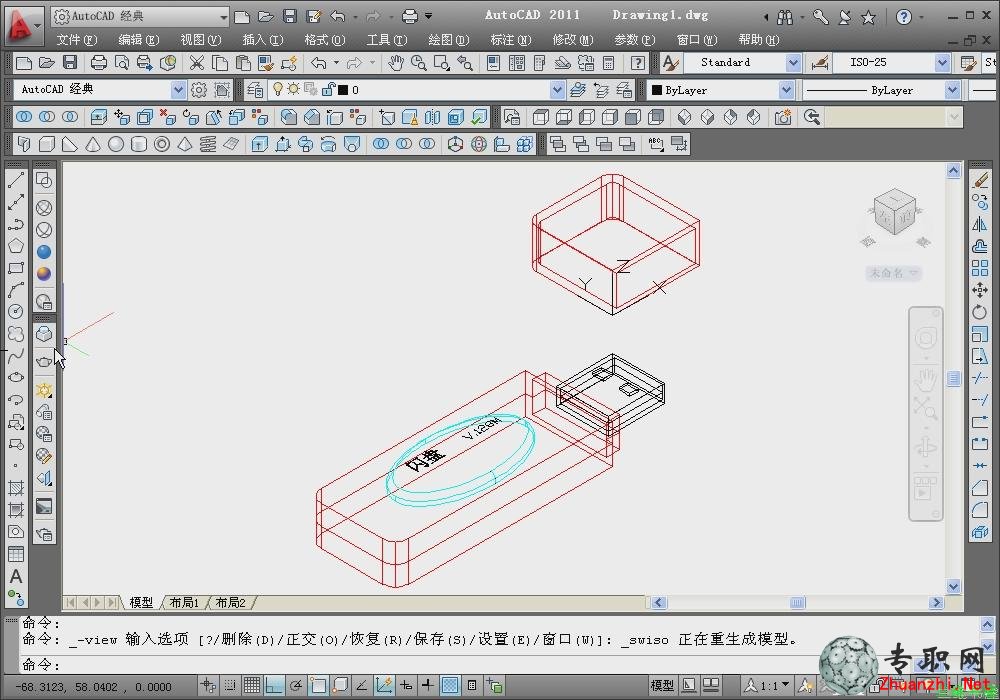Image resolution: width=1000 pixels, height=700 pixels.
Task: Expand the workspace toolbar AutoCAD 经典 dropdown
Action: (178, 90)
